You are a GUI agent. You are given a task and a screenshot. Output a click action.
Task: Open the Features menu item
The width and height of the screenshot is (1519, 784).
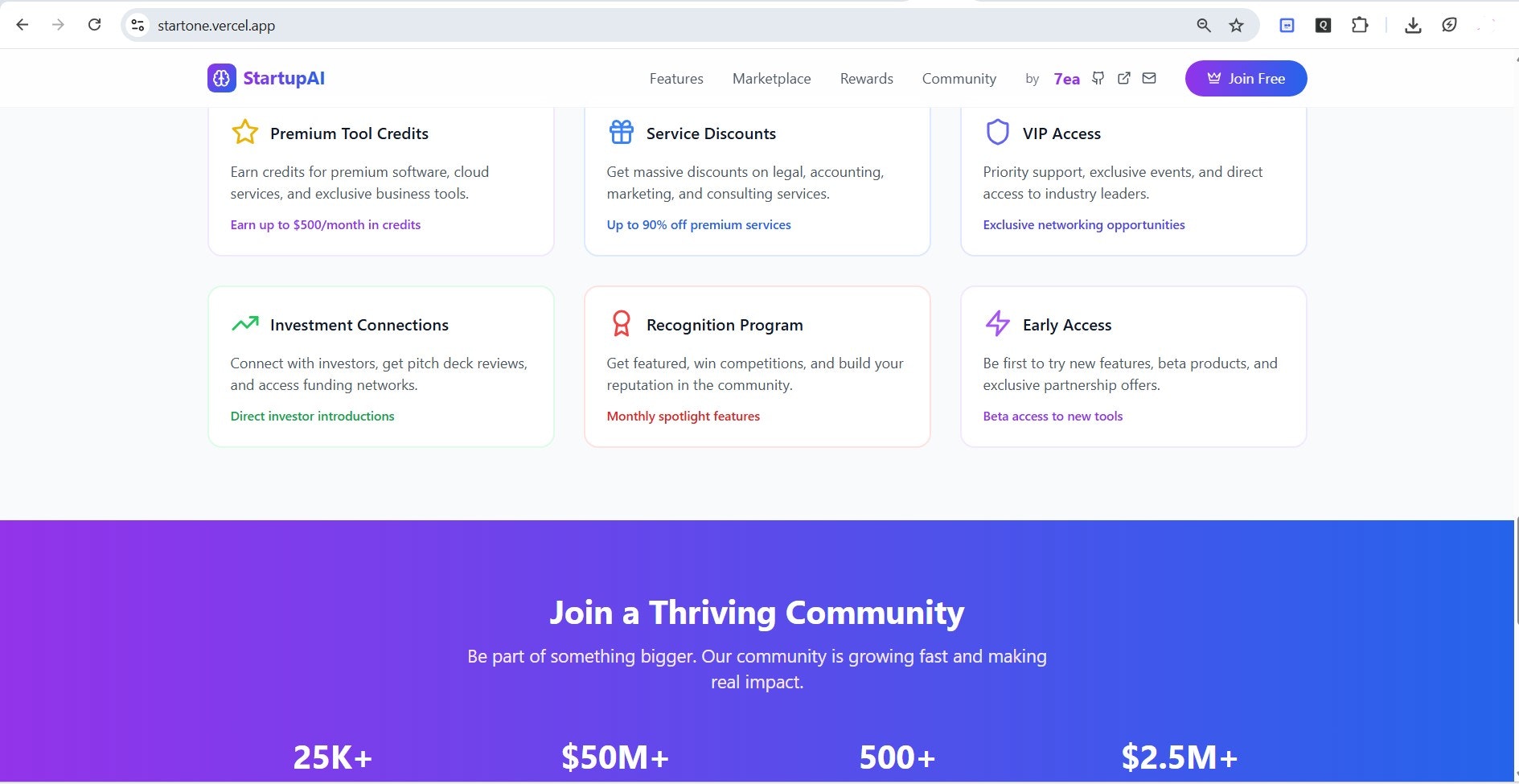click(675, 78)
